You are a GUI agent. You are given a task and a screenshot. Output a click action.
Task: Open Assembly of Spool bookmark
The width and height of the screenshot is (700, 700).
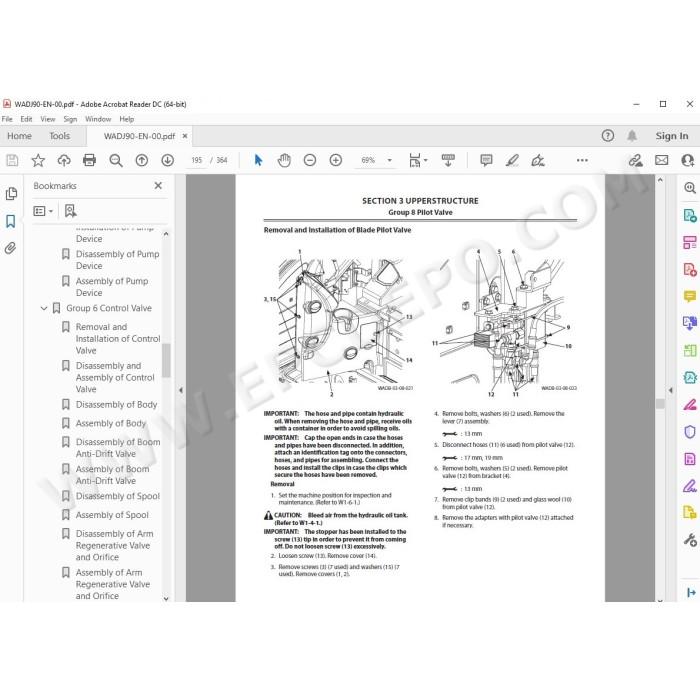[112, 515]
